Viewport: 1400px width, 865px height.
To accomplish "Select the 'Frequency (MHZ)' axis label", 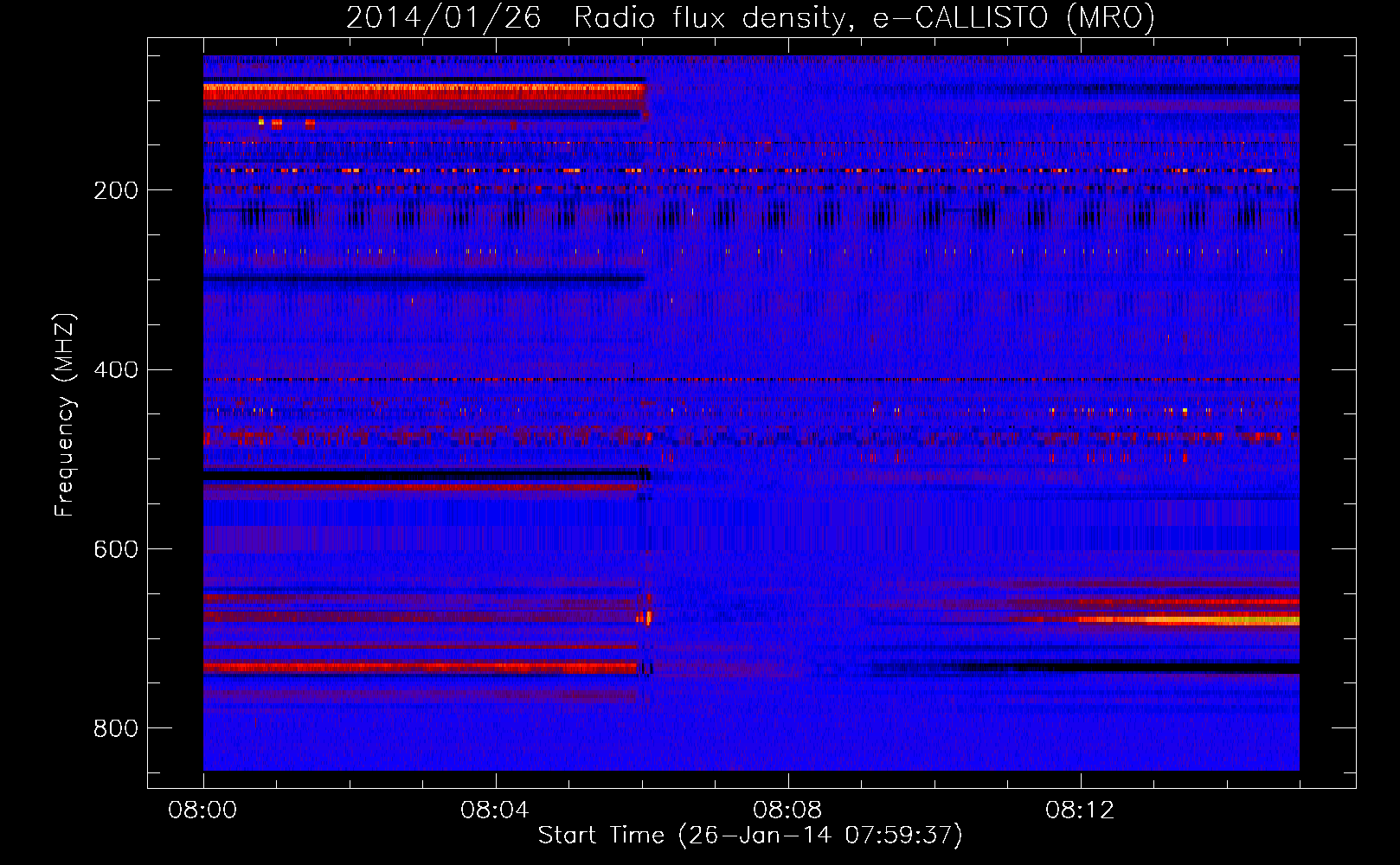I will click(64, 414).
